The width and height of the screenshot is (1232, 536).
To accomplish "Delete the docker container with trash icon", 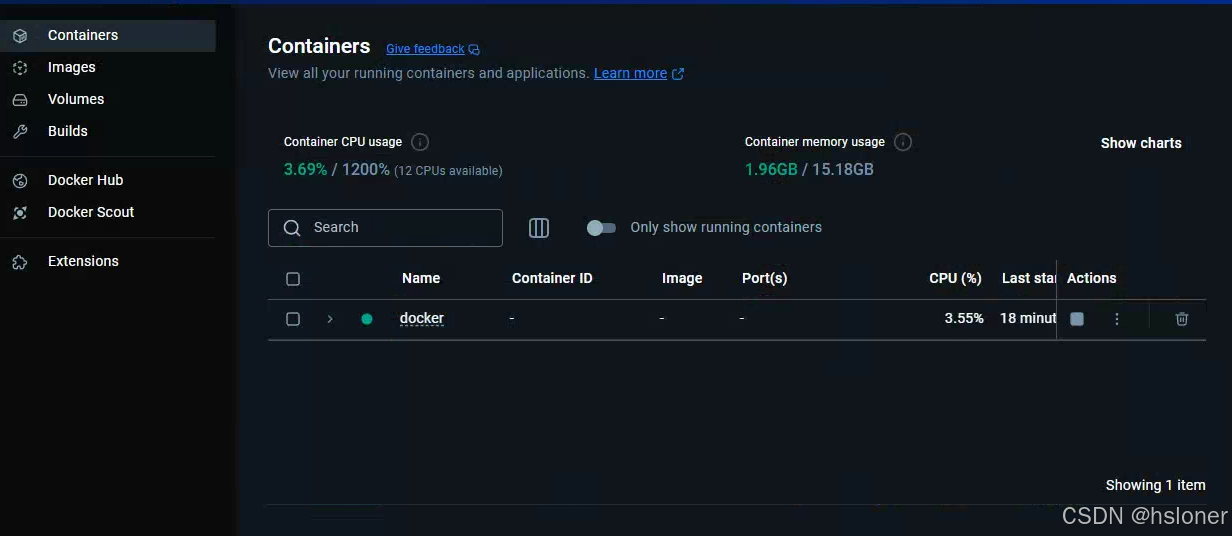I will (x=1182, y=319).
